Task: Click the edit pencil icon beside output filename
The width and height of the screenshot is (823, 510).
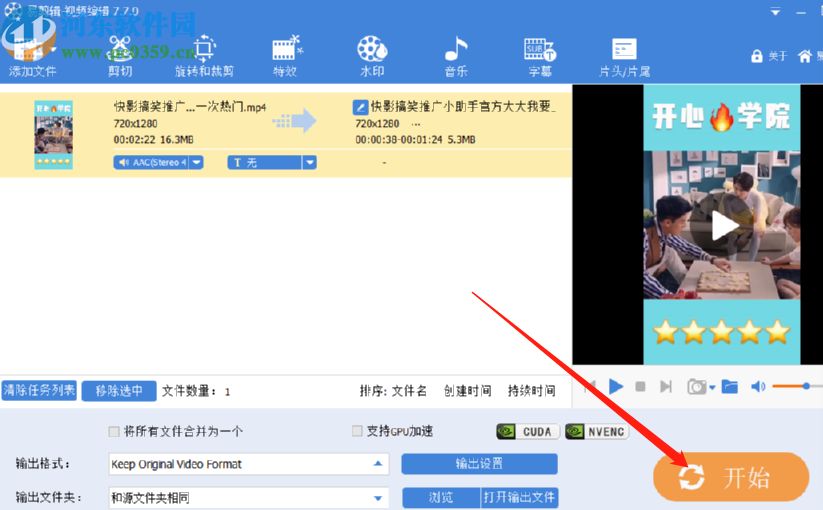Action: pyautogui.click(x=360, y=108)
